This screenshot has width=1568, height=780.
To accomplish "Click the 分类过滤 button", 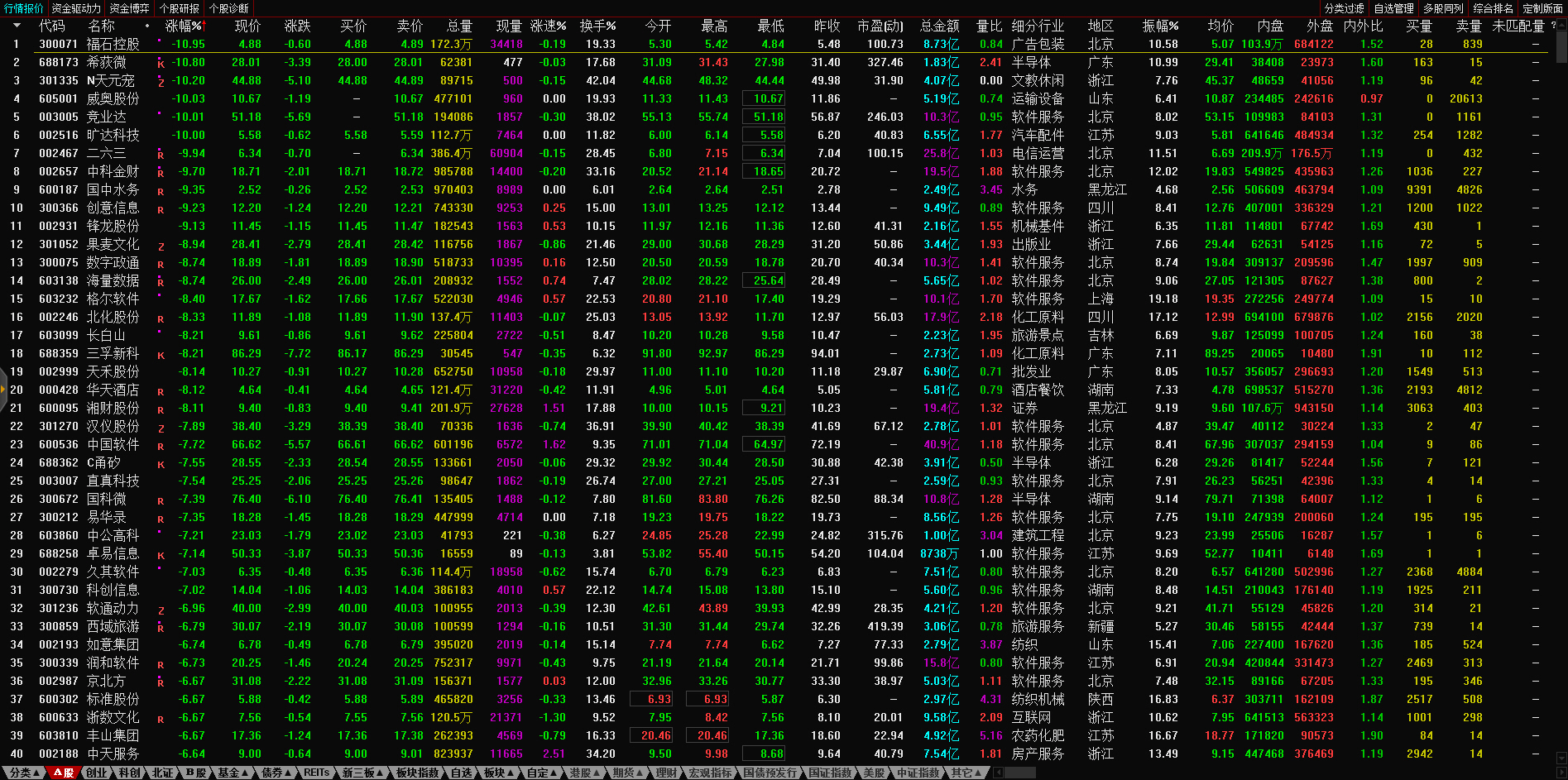I will click(x=1345, y=8).
